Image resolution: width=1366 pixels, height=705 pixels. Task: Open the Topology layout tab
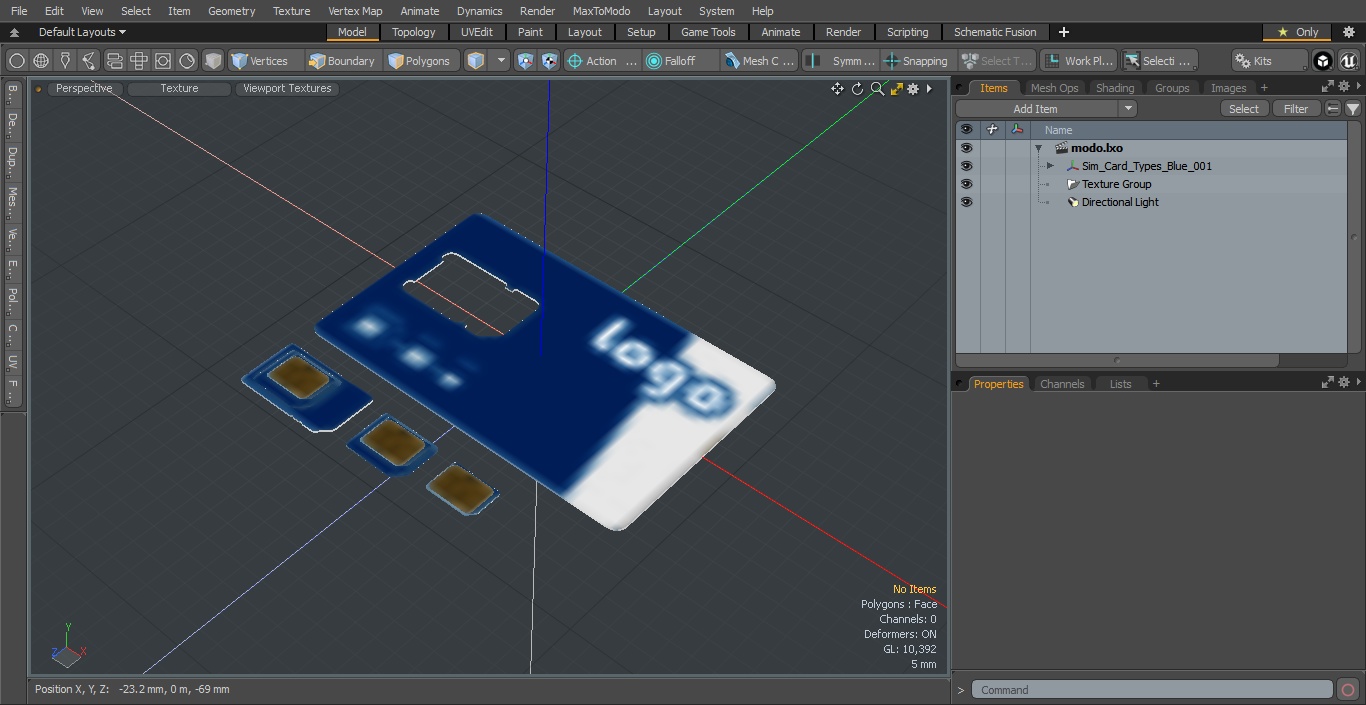click(x=414, y=32)
